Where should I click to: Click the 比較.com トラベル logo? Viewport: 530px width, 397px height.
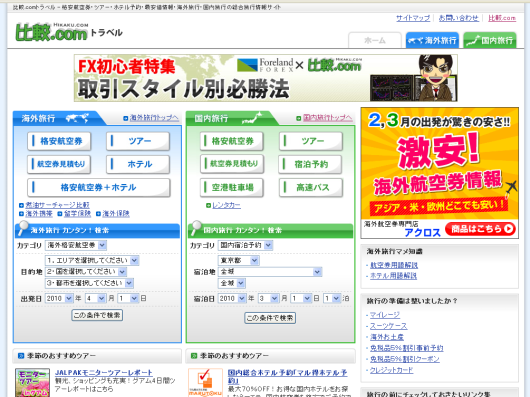(69, 32)
